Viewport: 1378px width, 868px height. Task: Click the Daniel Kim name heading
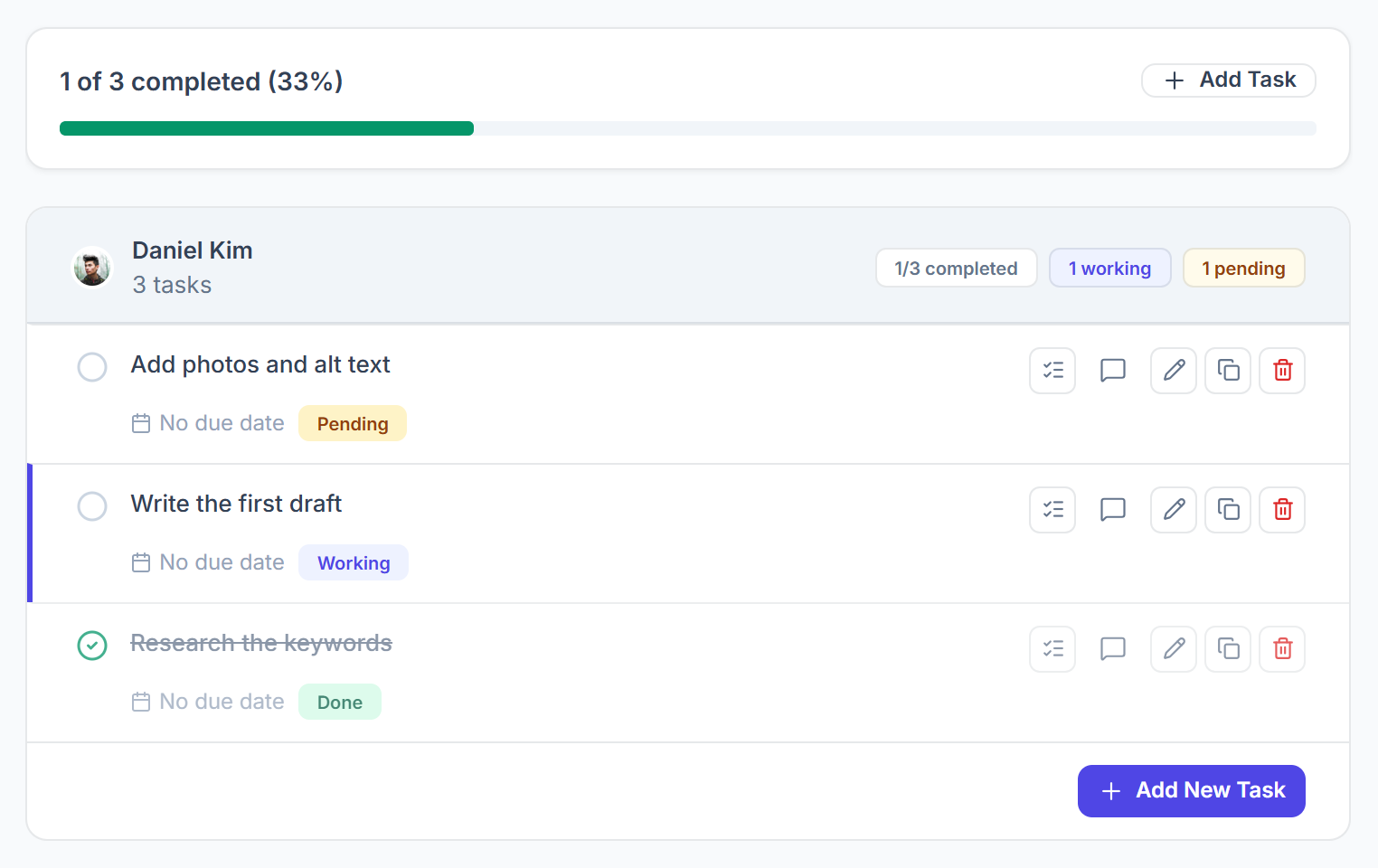point(193,250)
